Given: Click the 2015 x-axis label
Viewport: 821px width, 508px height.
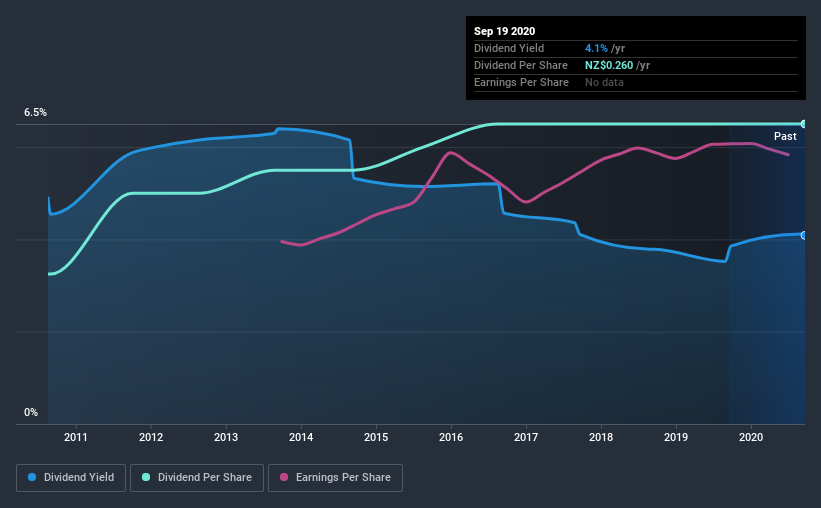Looking at the screenshot, I should (376, 437).
